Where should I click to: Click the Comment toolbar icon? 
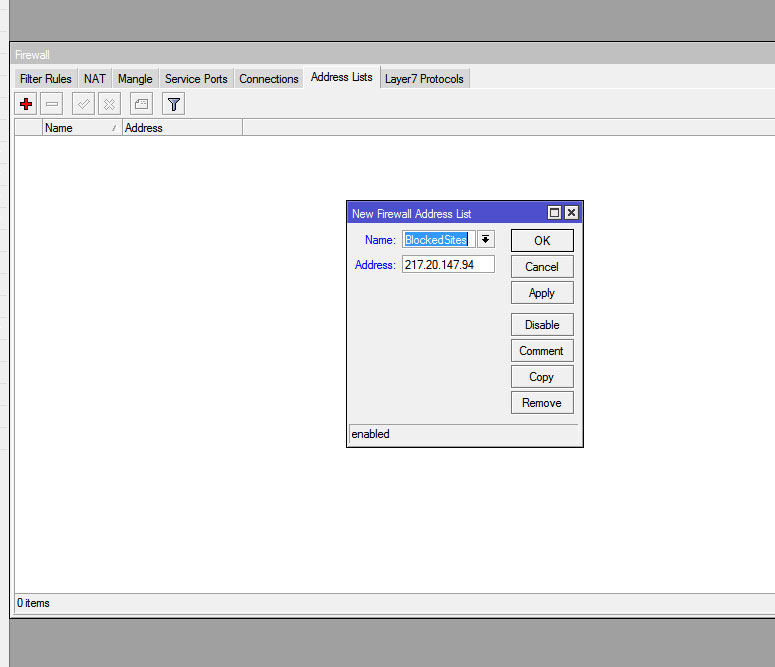(142, 104)
